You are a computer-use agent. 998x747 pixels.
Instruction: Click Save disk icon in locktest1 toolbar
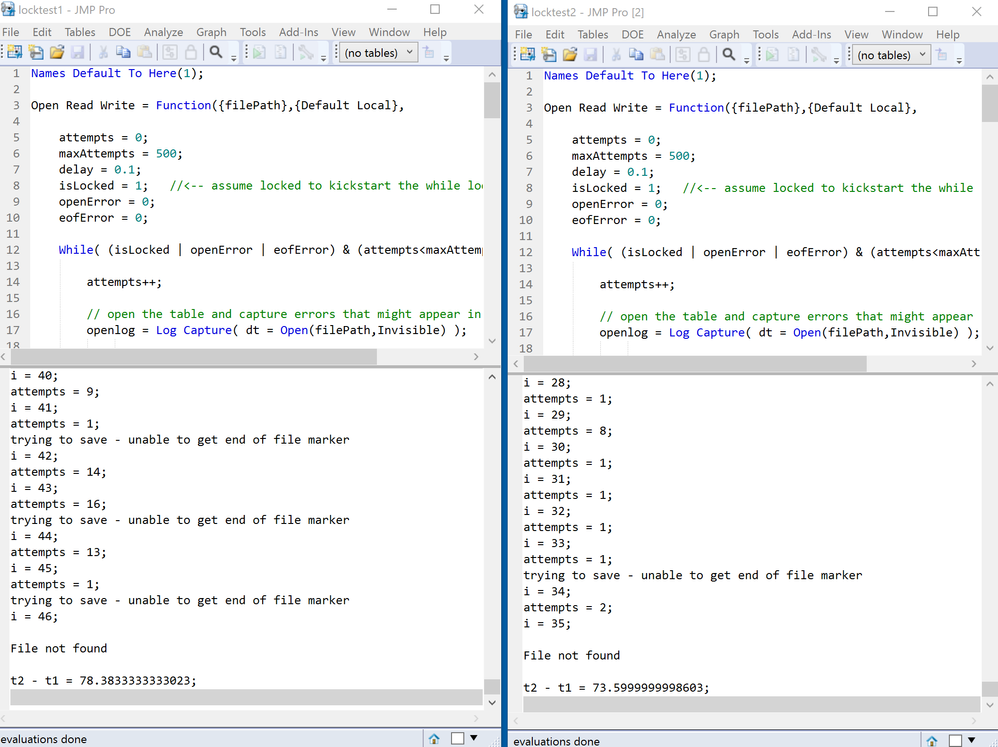tap(78, 53)
